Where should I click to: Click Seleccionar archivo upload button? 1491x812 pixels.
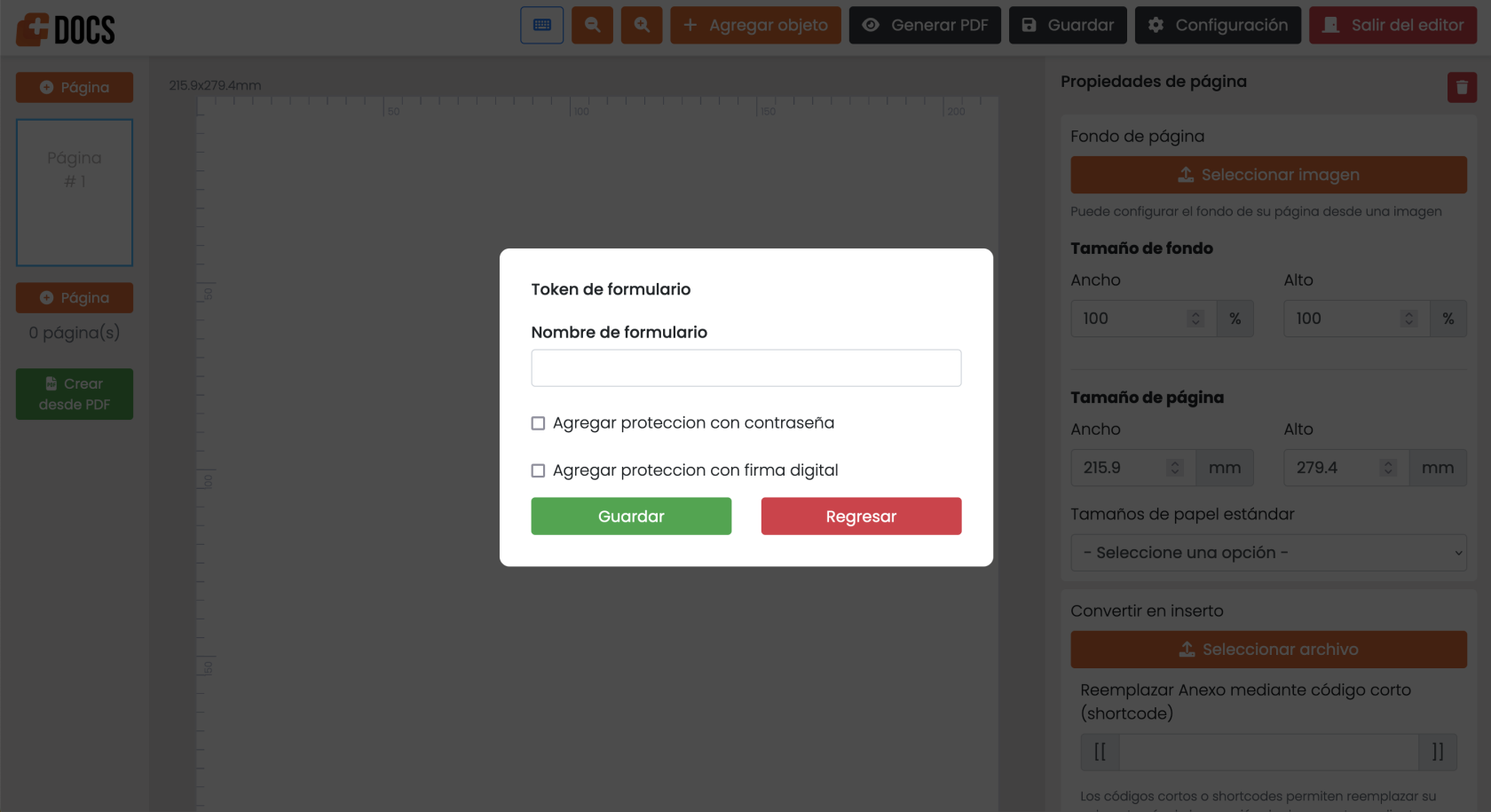pos(1268,650)
